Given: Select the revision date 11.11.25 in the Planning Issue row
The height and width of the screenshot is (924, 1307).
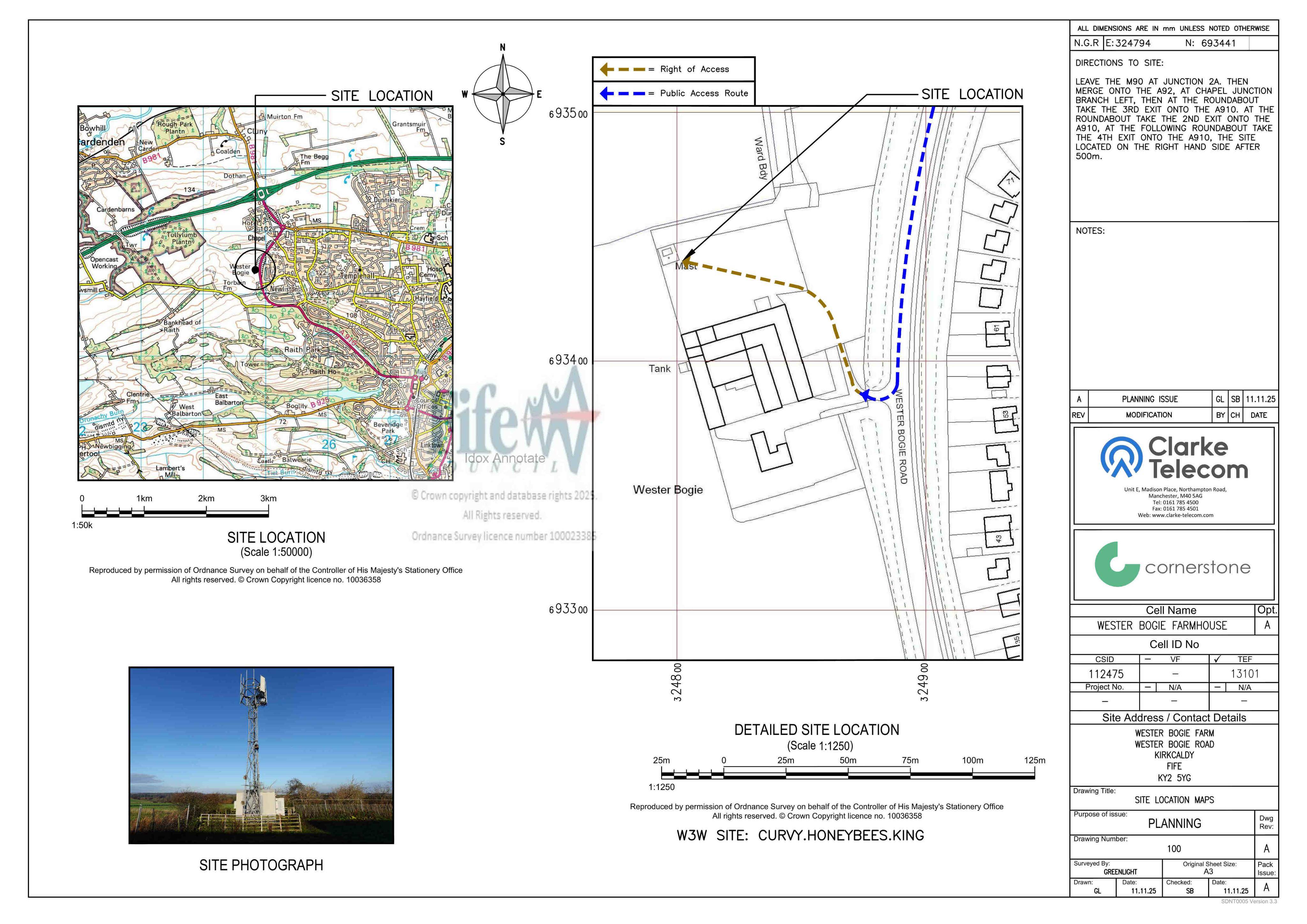Looking at the screenshot, I should [x=1261, y=400].
